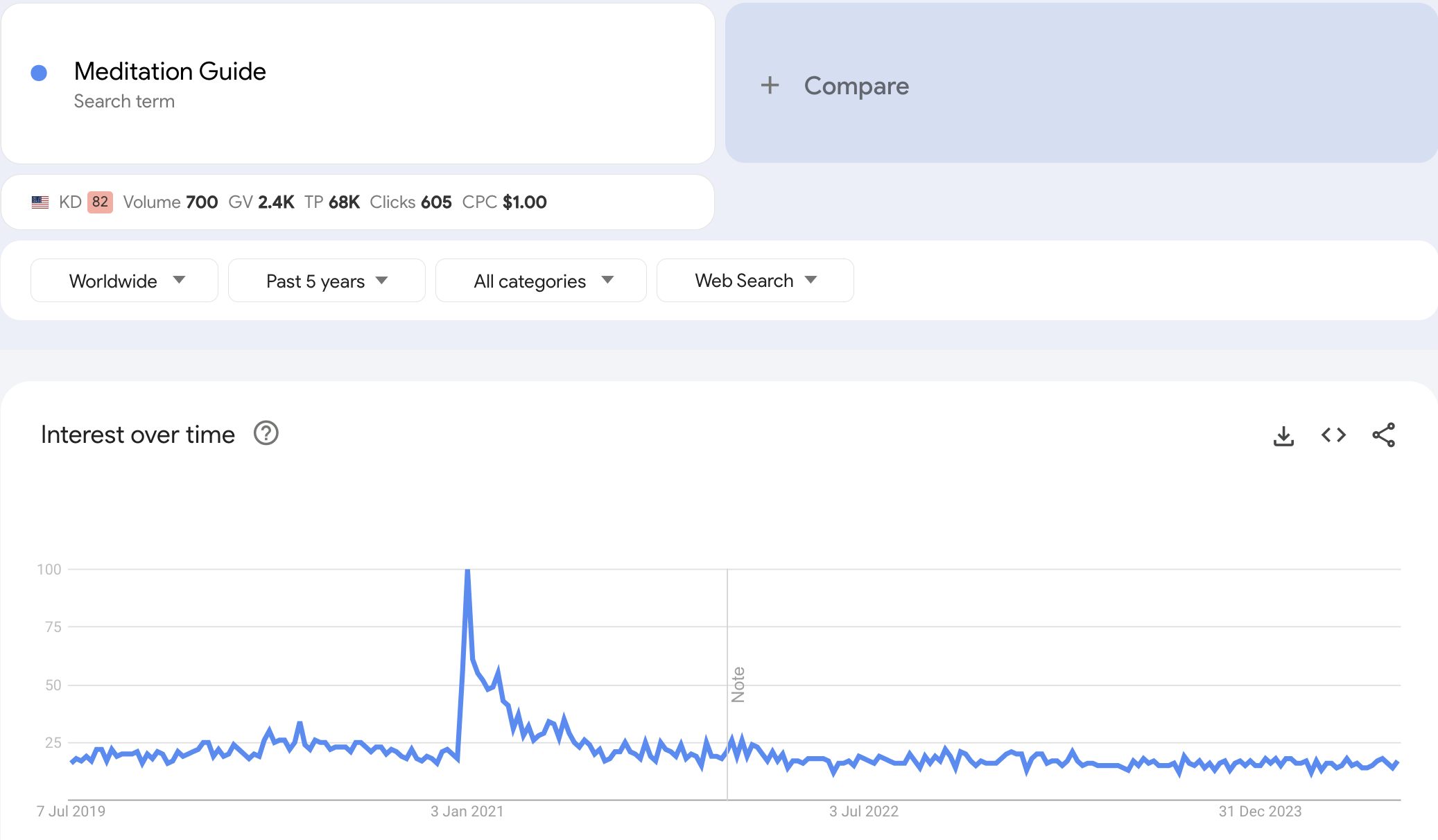
Task: Click the chart peak near January 2021
Action: coord(468,571)
